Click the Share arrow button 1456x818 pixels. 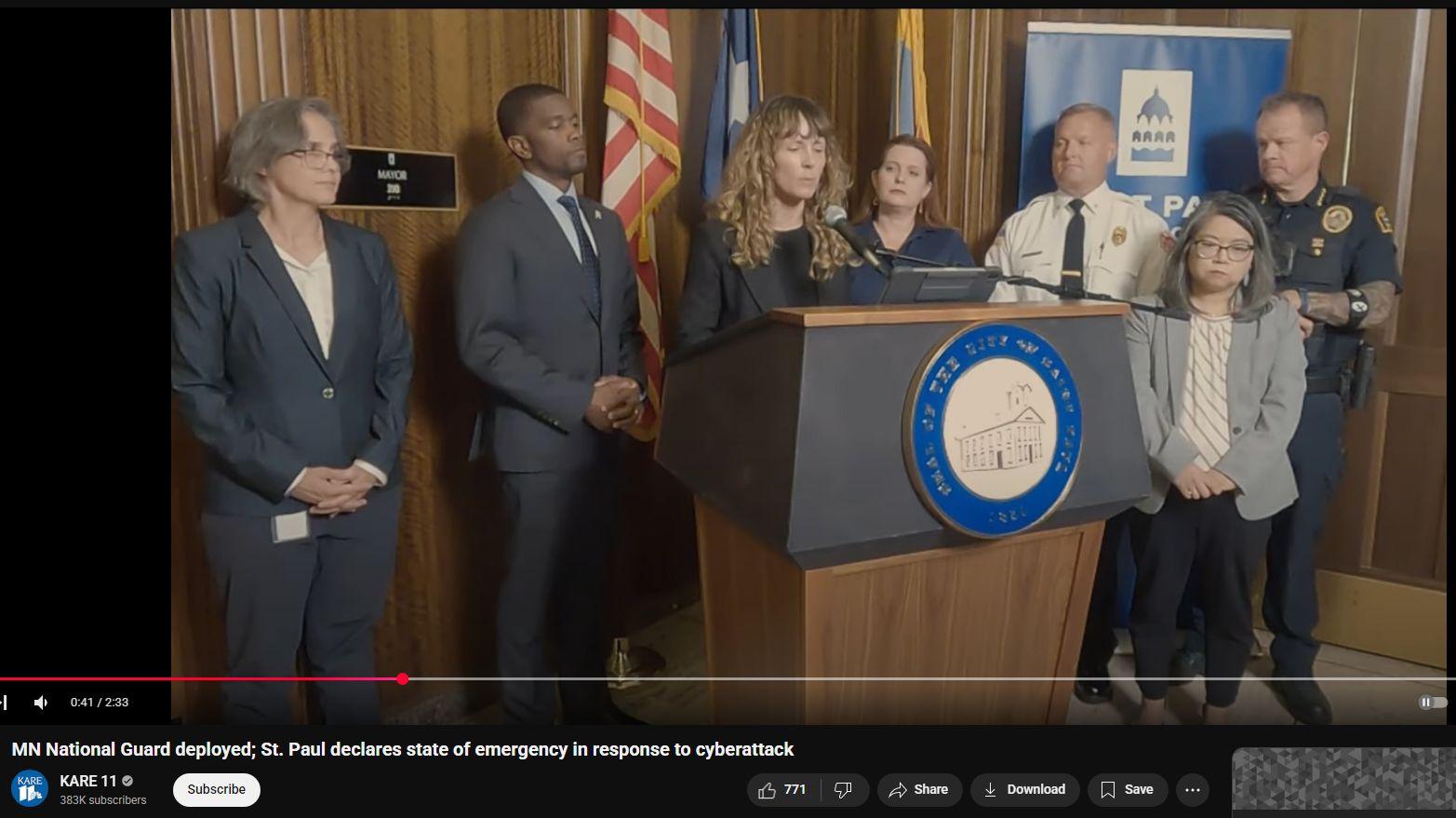point(919,790)
